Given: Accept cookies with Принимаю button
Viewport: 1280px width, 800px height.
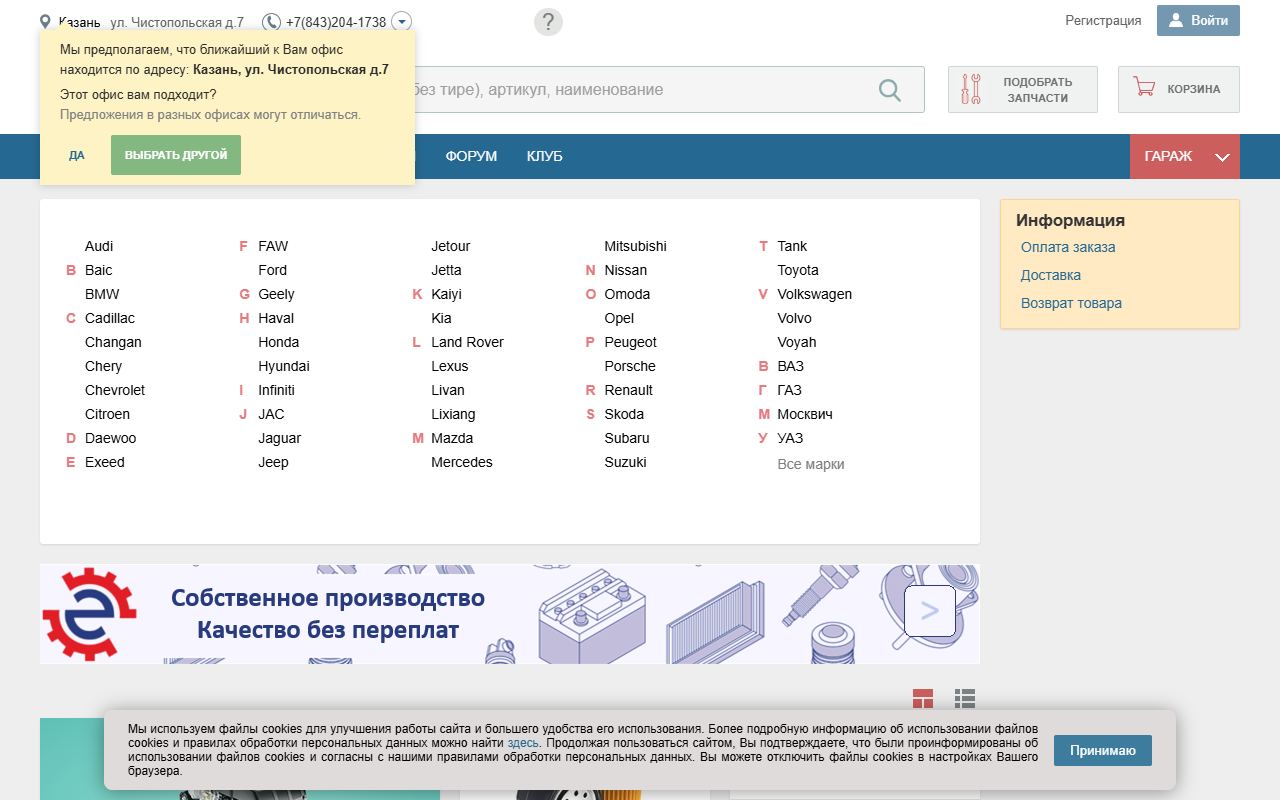Looking at the screenshot, I should 1103,750.
